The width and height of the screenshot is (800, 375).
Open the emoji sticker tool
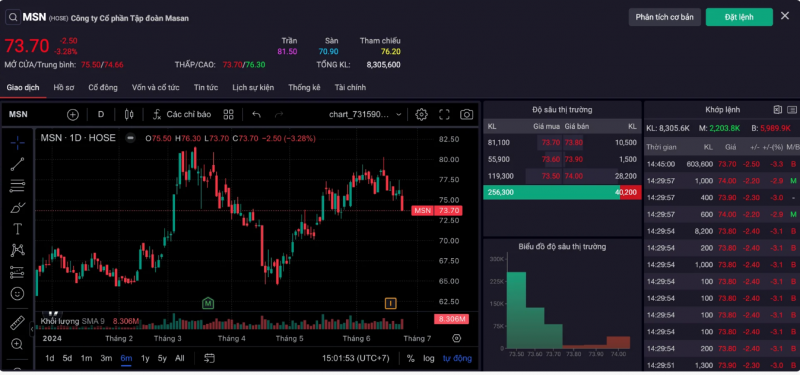(17, 294)
